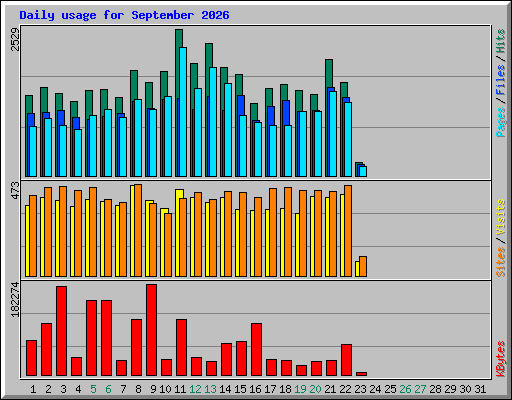Click the red KBytes bar for day 9
Image resolution: width=512 pixels, height=400 pixels.
tap(151, 330)
